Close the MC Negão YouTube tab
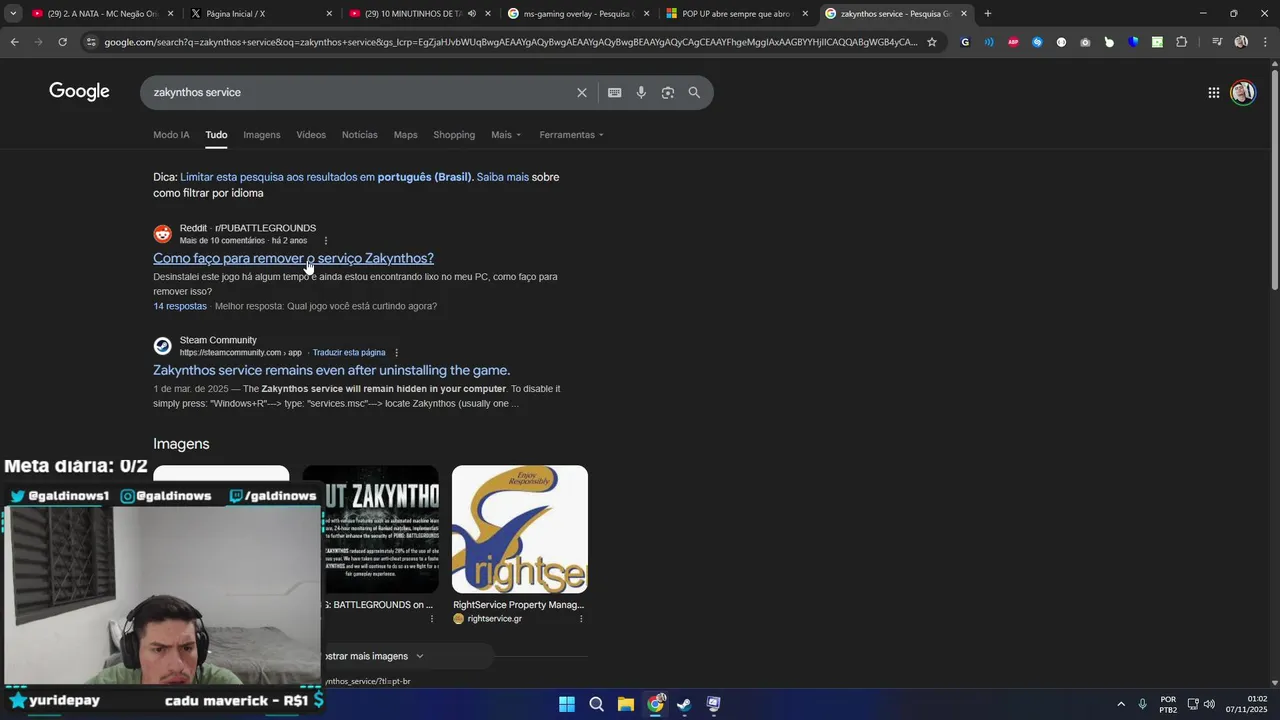Viewport: 1280px width, 720px height. coord(170,14)
